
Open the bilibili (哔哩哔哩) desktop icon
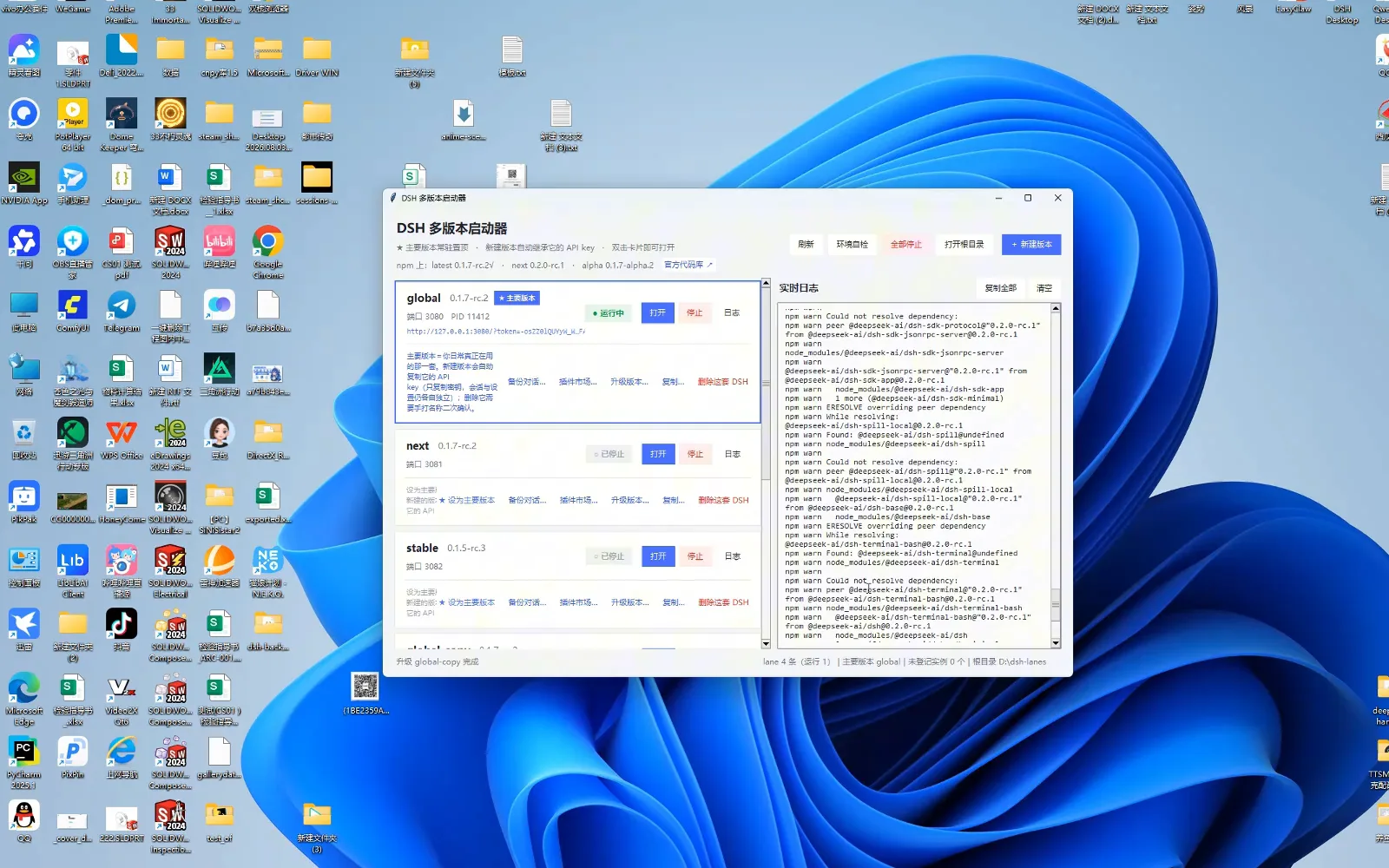pos(220,247)
